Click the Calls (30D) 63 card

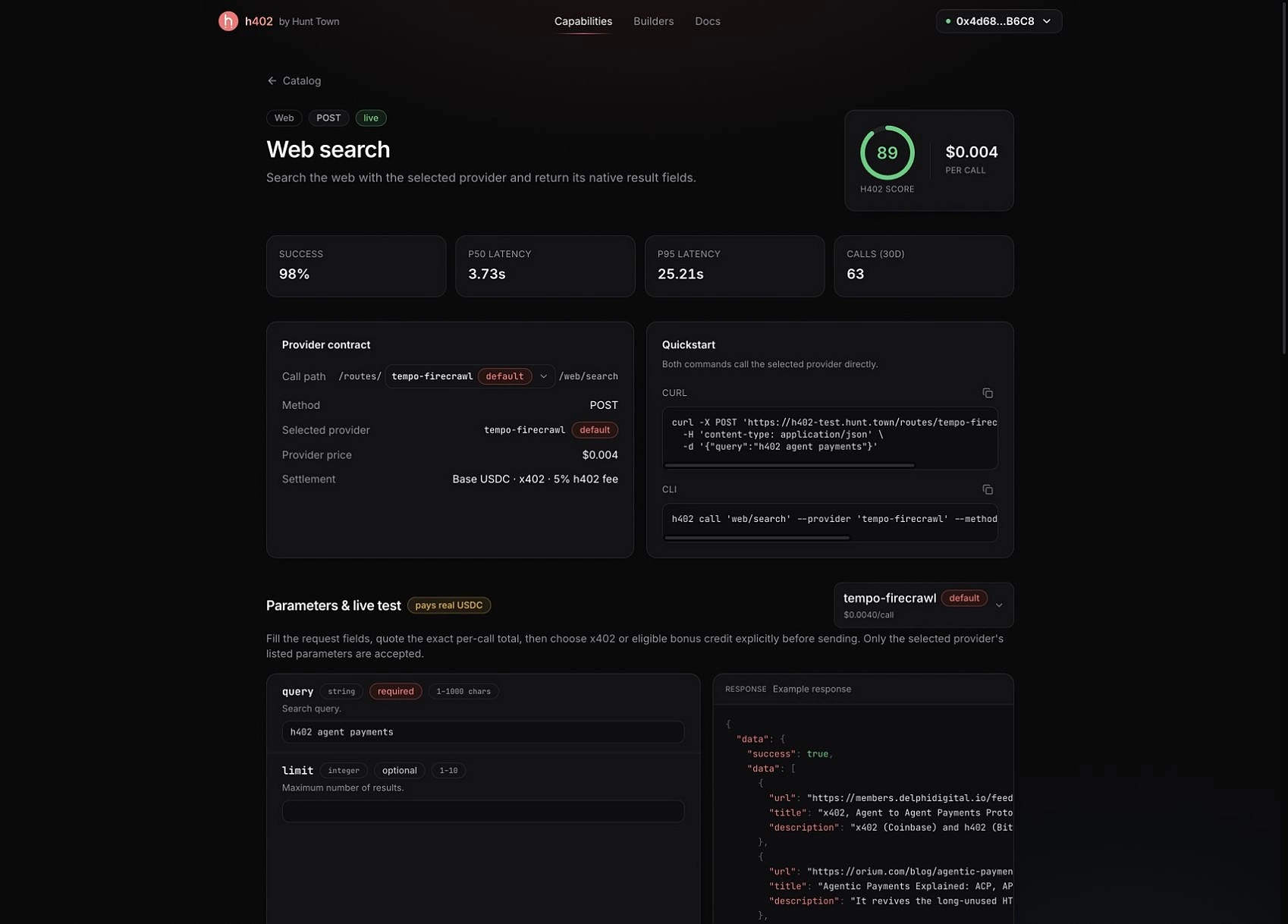(923, 266)
